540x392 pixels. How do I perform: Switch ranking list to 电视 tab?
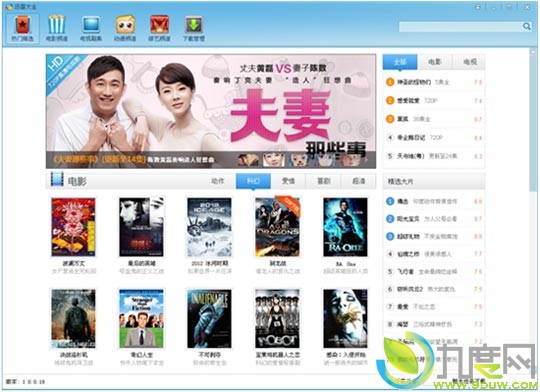[469, 62]
